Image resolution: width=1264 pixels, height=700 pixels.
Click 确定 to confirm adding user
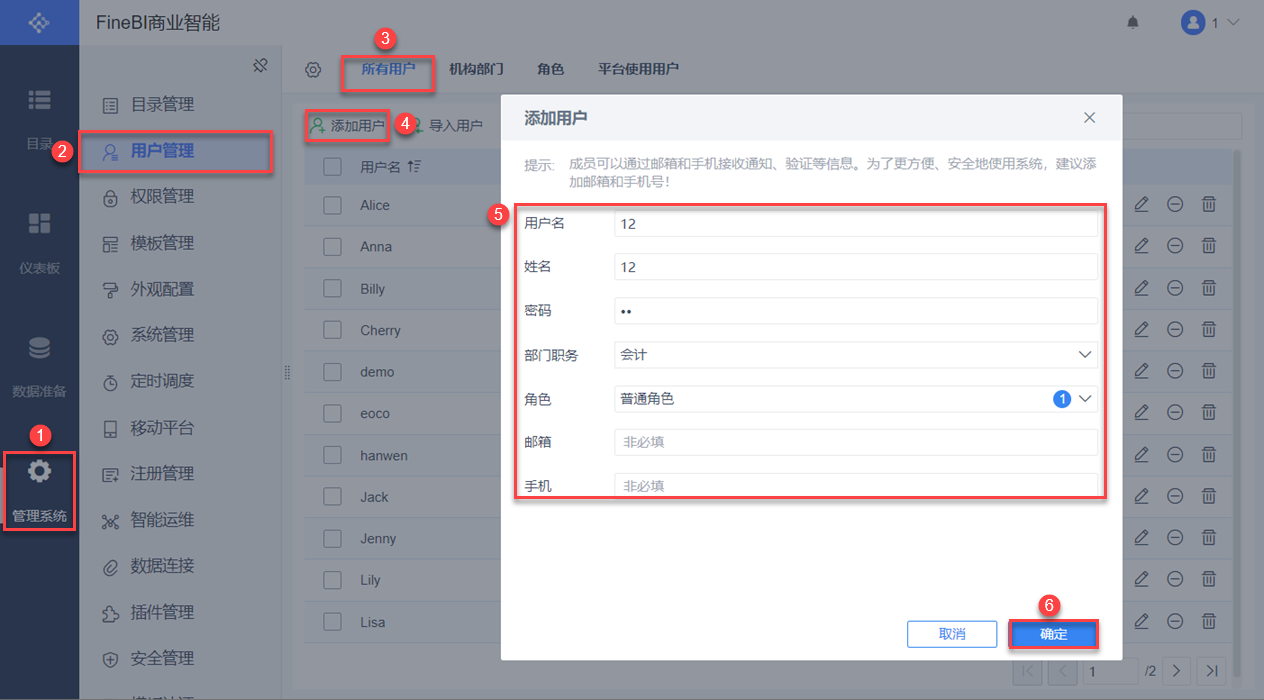click(1053, 634)
